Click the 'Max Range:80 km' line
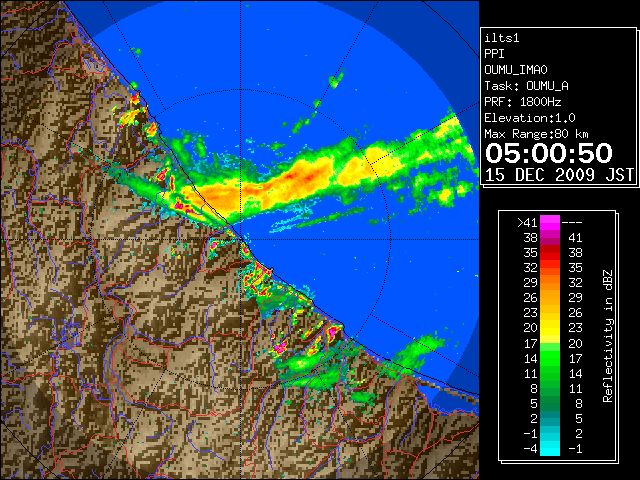 click(536, 134)
